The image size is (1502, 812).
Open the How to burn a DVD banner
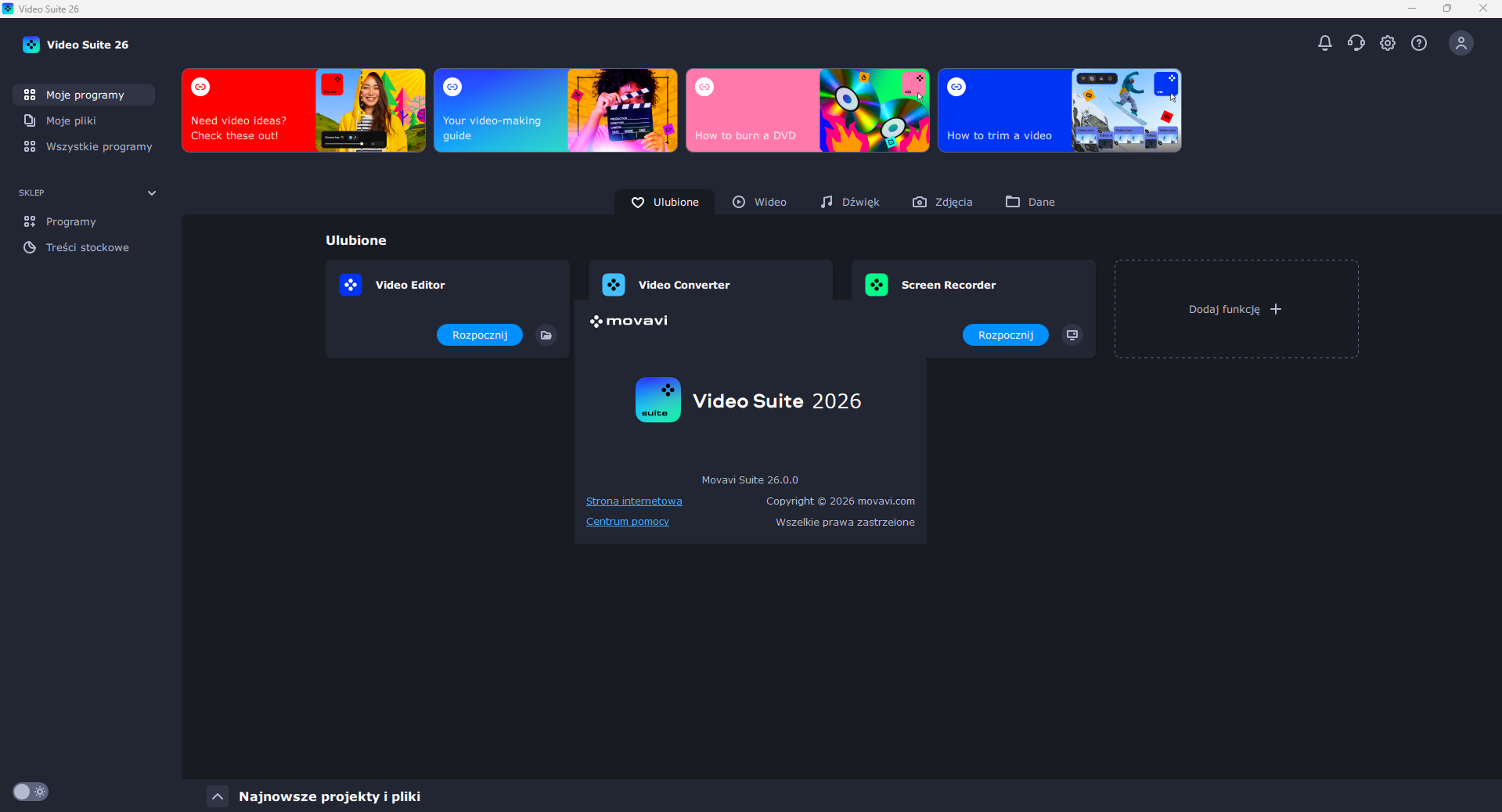808,110
